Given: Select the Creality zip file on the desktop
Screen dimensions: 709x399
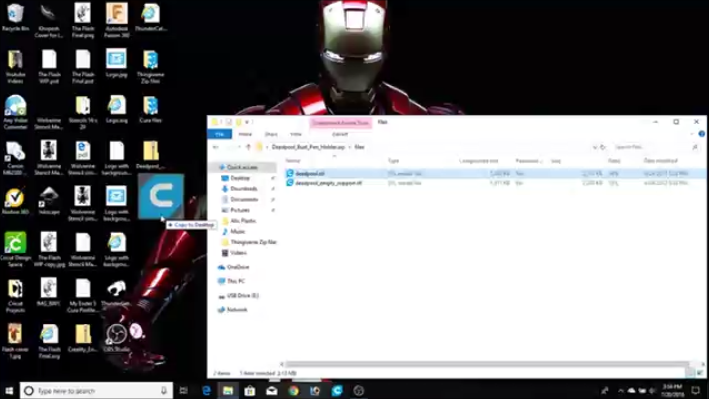Looking at the screenshot, I should [x=83, y=338].
